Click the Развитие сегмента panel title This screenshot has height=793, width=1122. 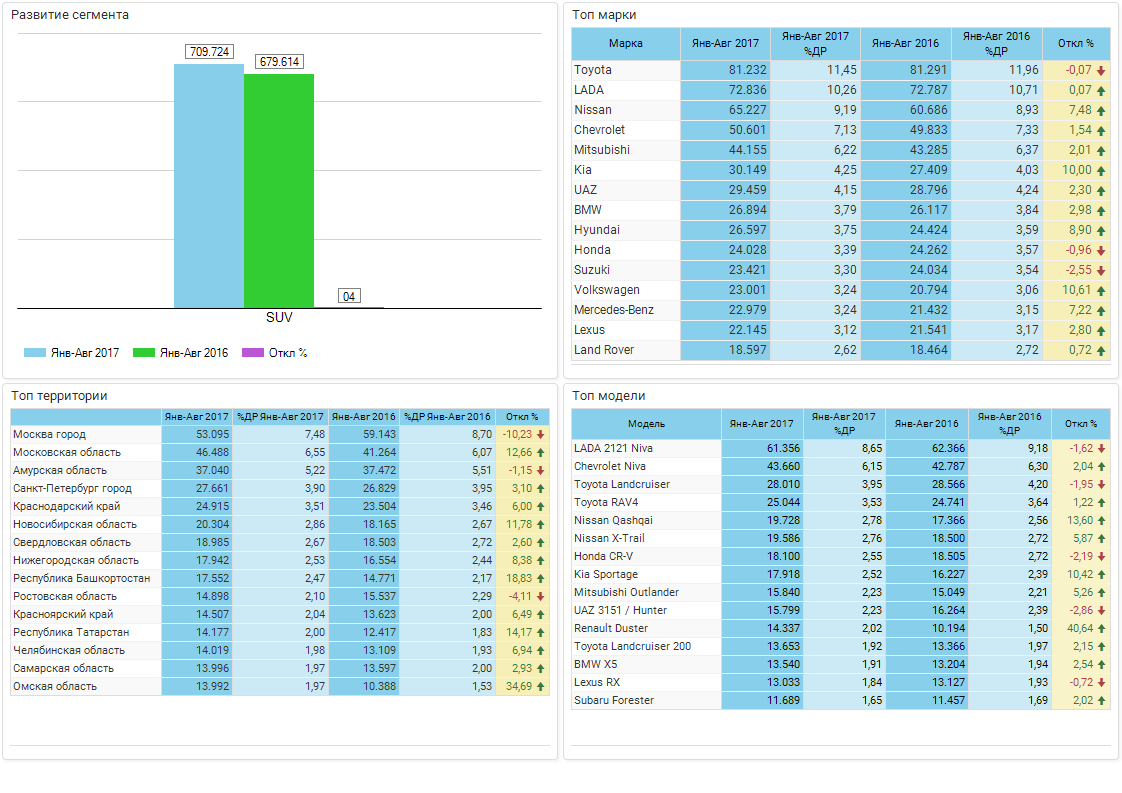[70, 15]
